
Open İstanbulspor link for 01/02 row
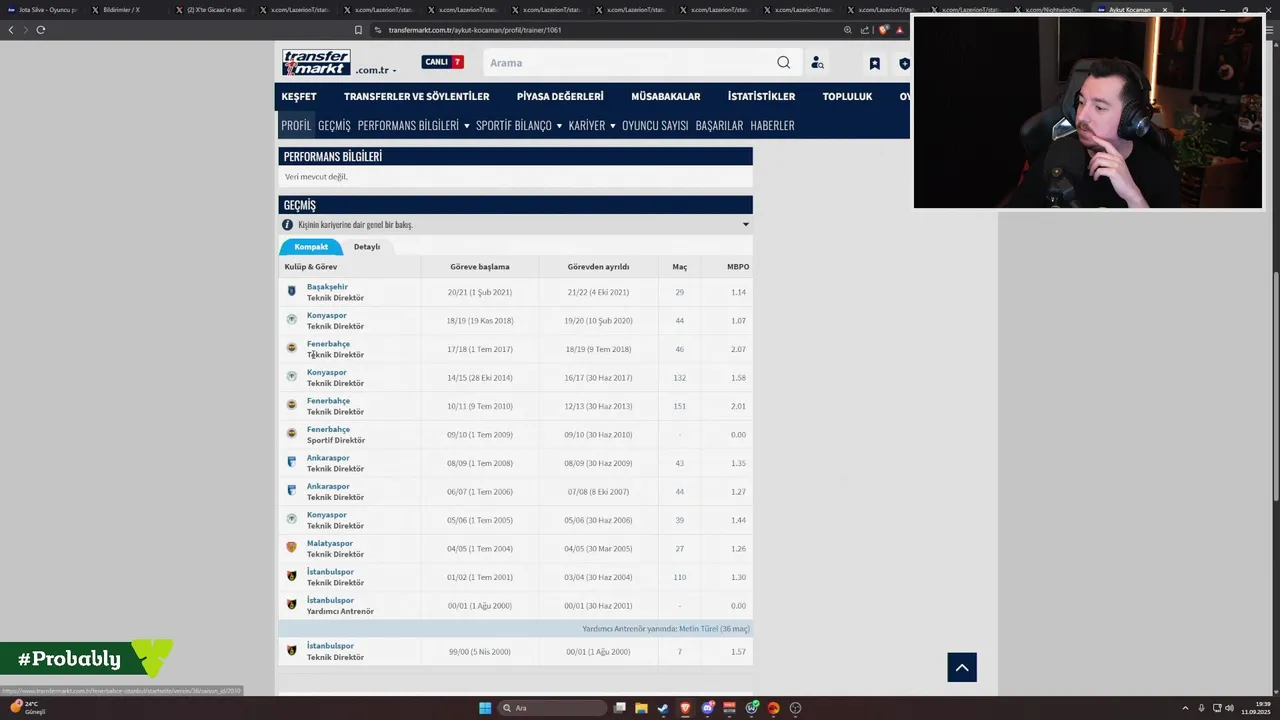point(330,572)
